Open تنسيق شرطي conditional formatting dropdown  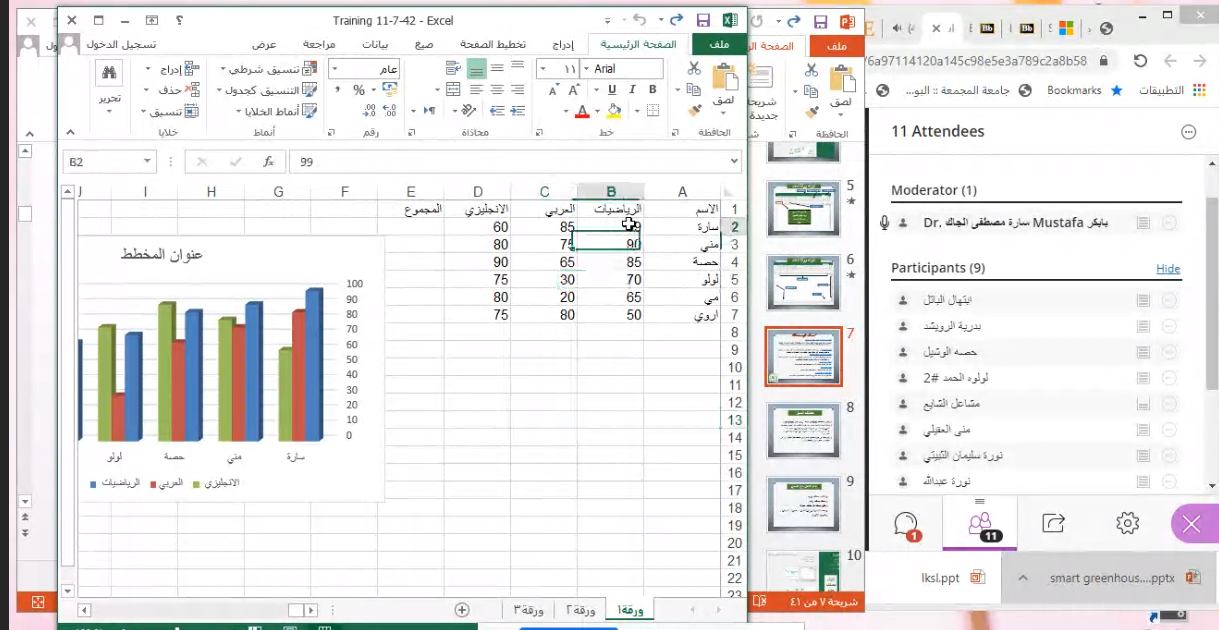point(268,69)
